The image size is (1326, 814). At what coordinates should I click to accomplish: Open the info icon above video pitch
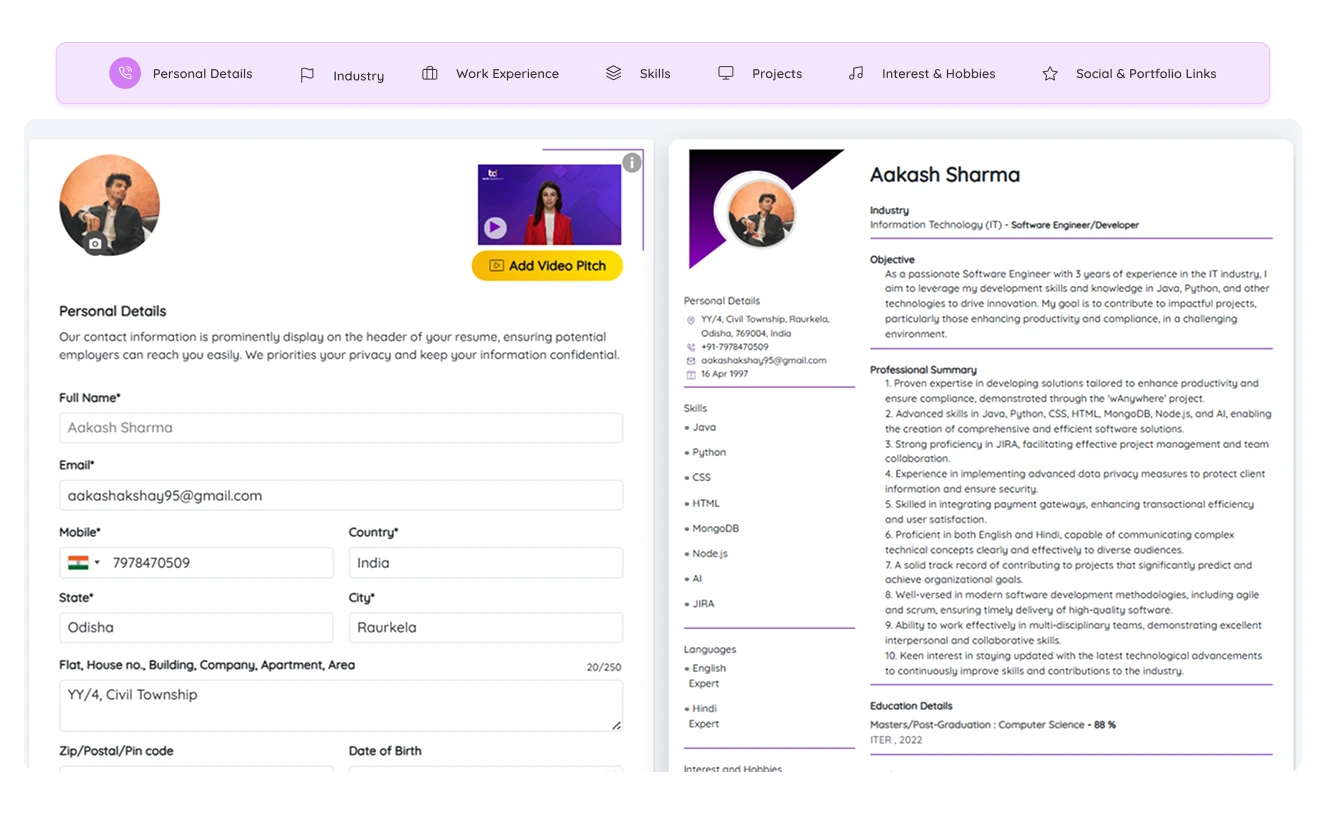click(x=631, y=163)
